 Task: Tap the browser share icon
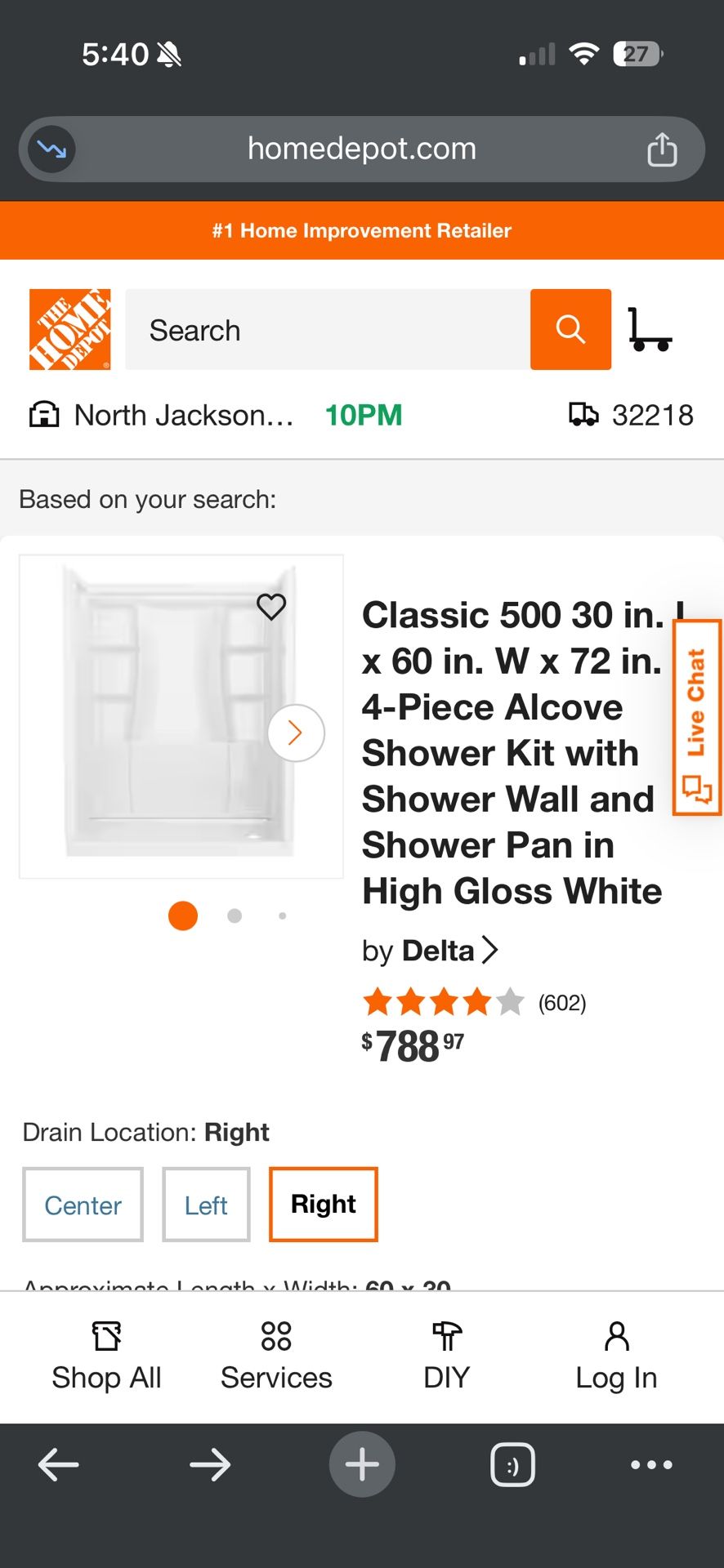pos(662,149)
